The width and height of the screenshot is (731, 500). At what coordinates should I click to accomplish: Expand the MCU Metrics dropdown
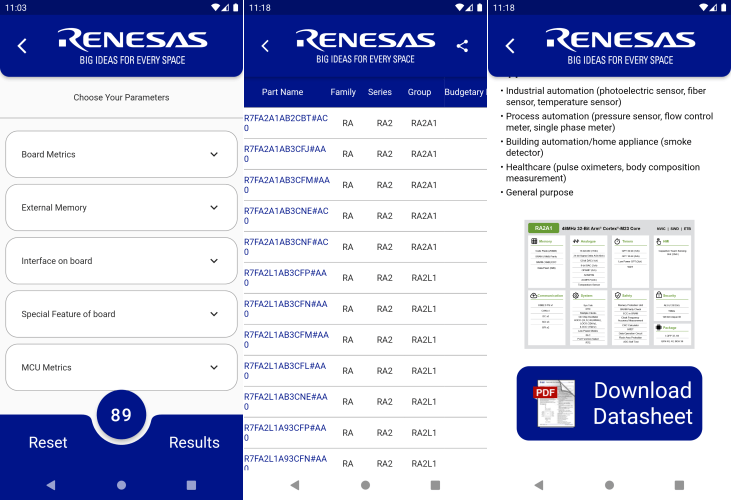(x=121, y=367)
